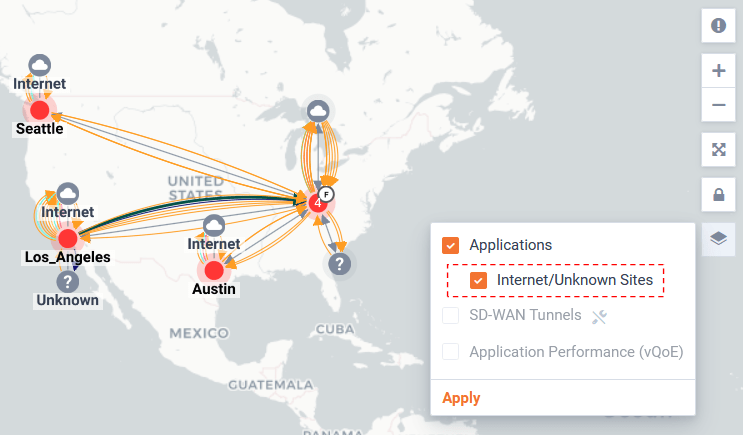Click the cloud icon near Great Lakes

[318, 112]
